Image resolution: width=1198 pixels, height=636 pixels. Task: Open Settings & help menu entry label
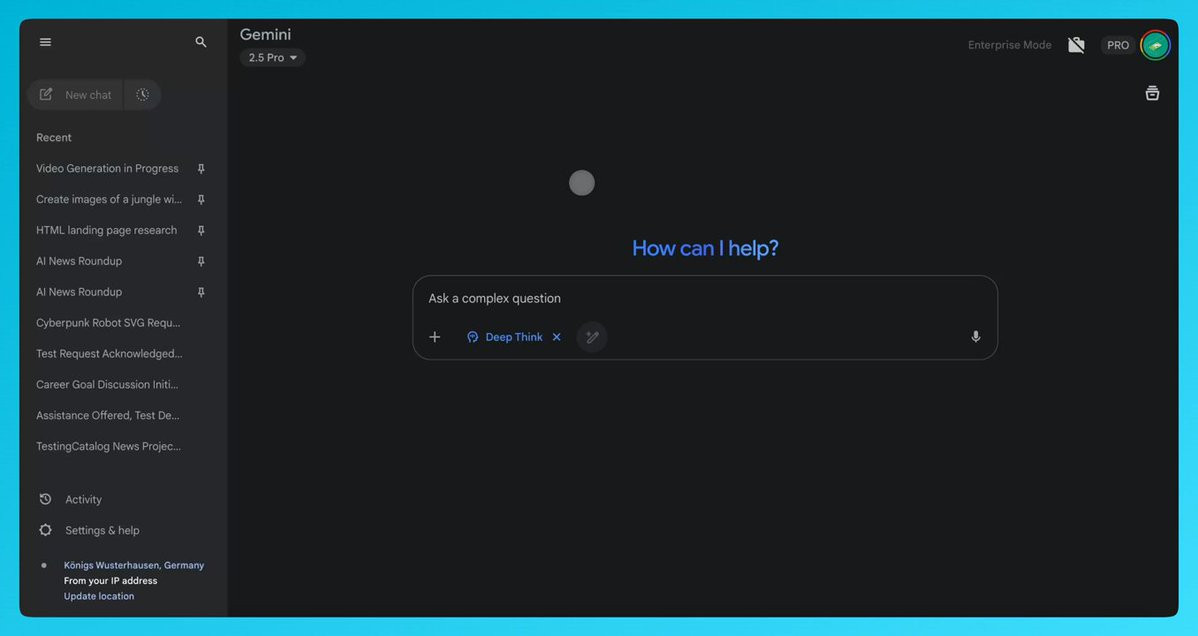[x=102, y=531]
